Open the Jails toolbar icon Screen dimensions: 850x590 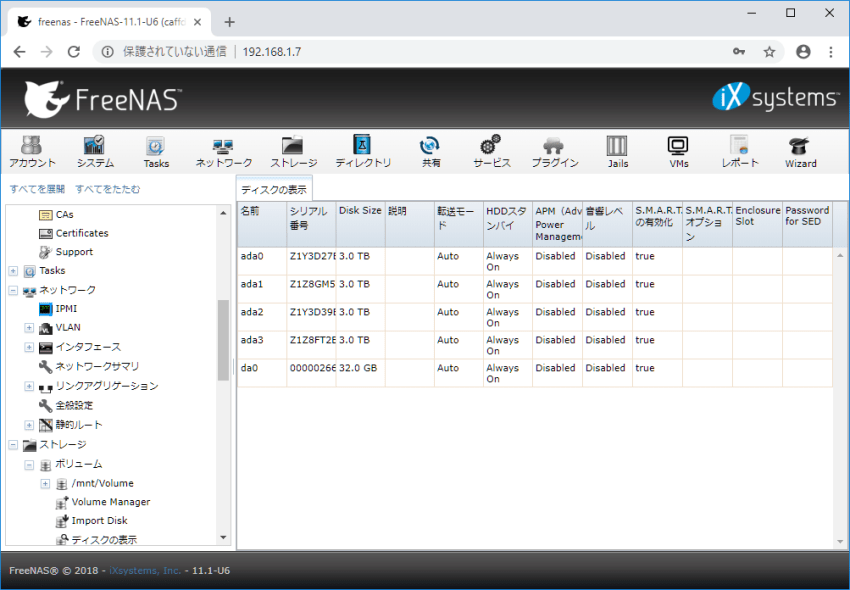tap(617, 152)
